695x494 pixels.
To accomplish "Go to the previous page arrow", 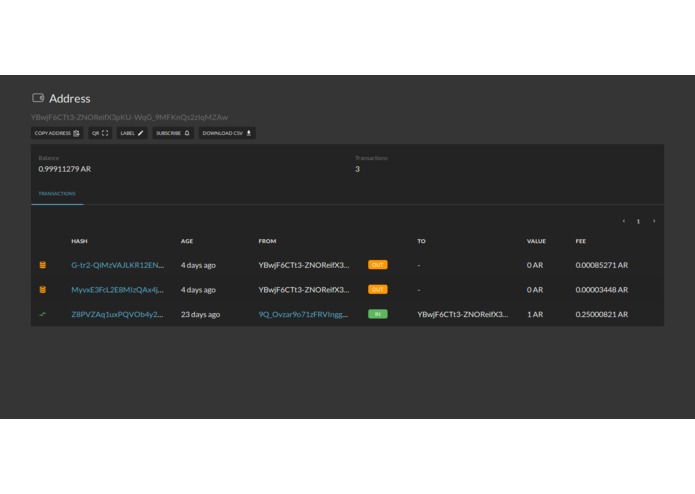I will [x=624, y=221].
